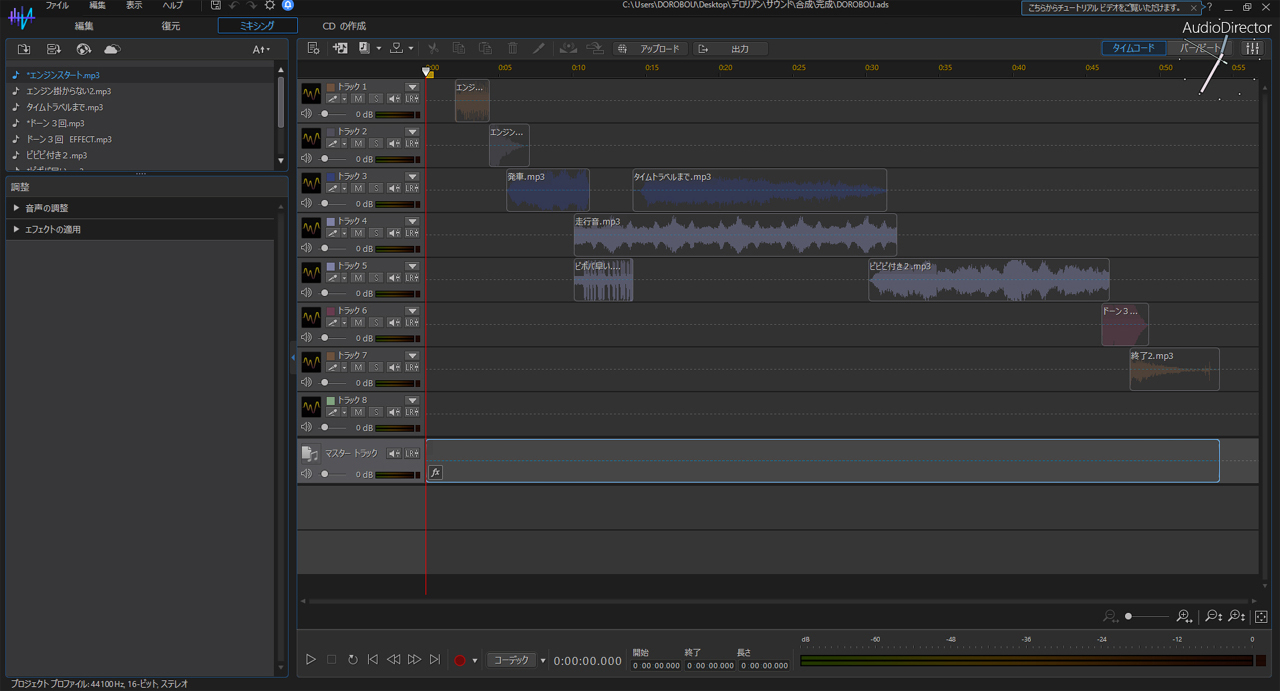Toggle loop playback icon

[352, 660]
